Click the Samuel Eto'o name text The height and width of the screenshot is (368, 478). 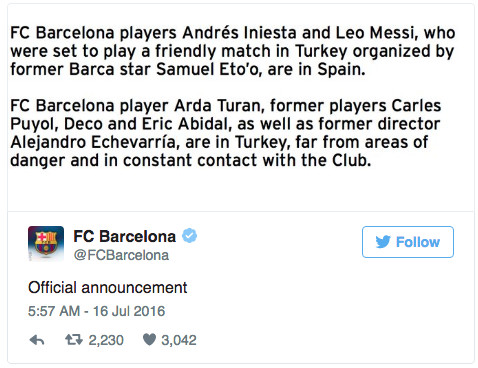207,69
